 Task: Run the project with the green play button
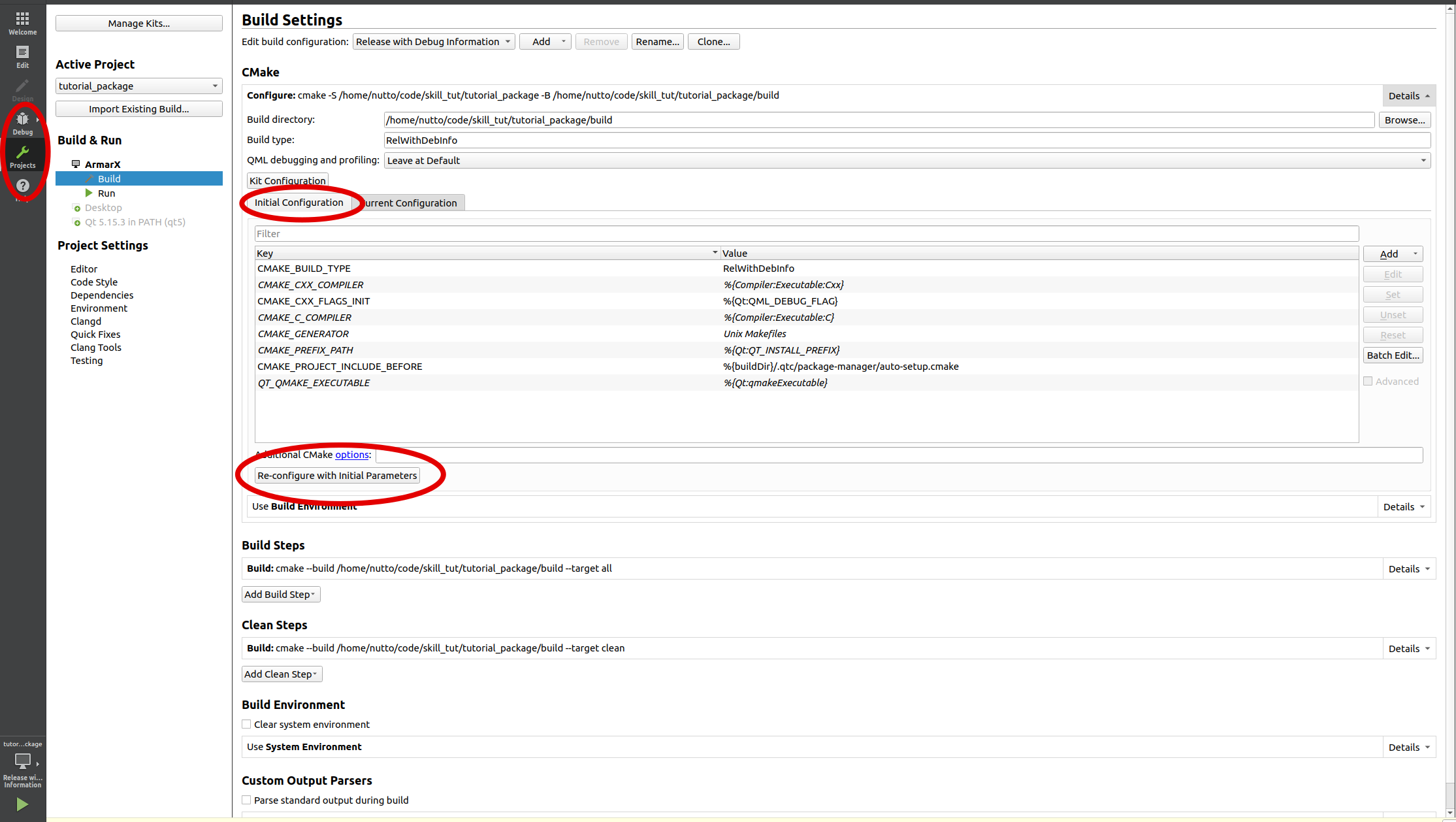[x=22, y=804]
